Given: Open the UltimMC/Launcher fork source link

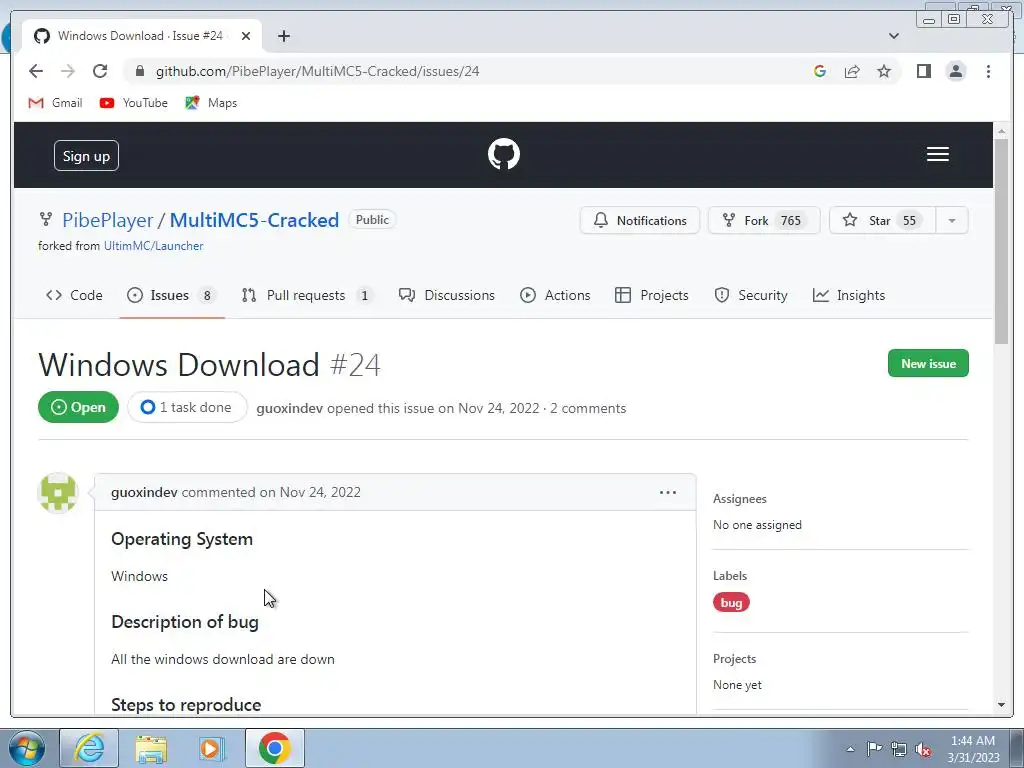Looking at the screenshot, I should [153, 246].
